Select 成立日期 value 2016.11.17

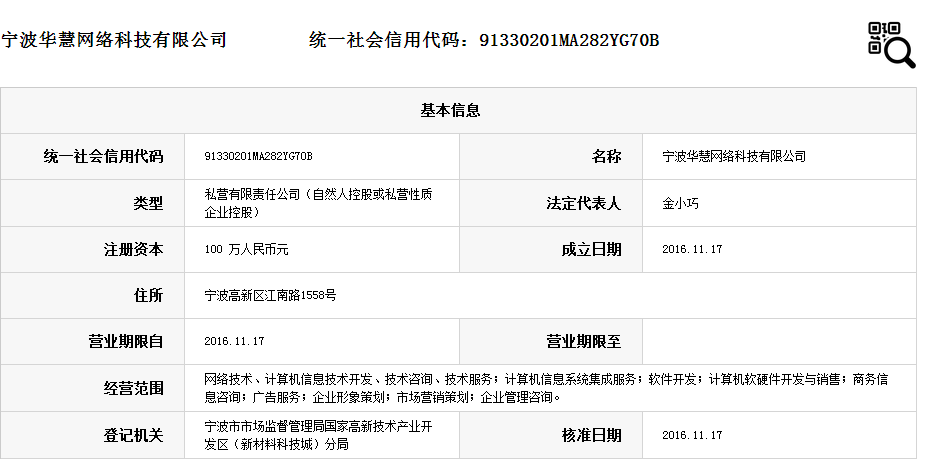692,250
